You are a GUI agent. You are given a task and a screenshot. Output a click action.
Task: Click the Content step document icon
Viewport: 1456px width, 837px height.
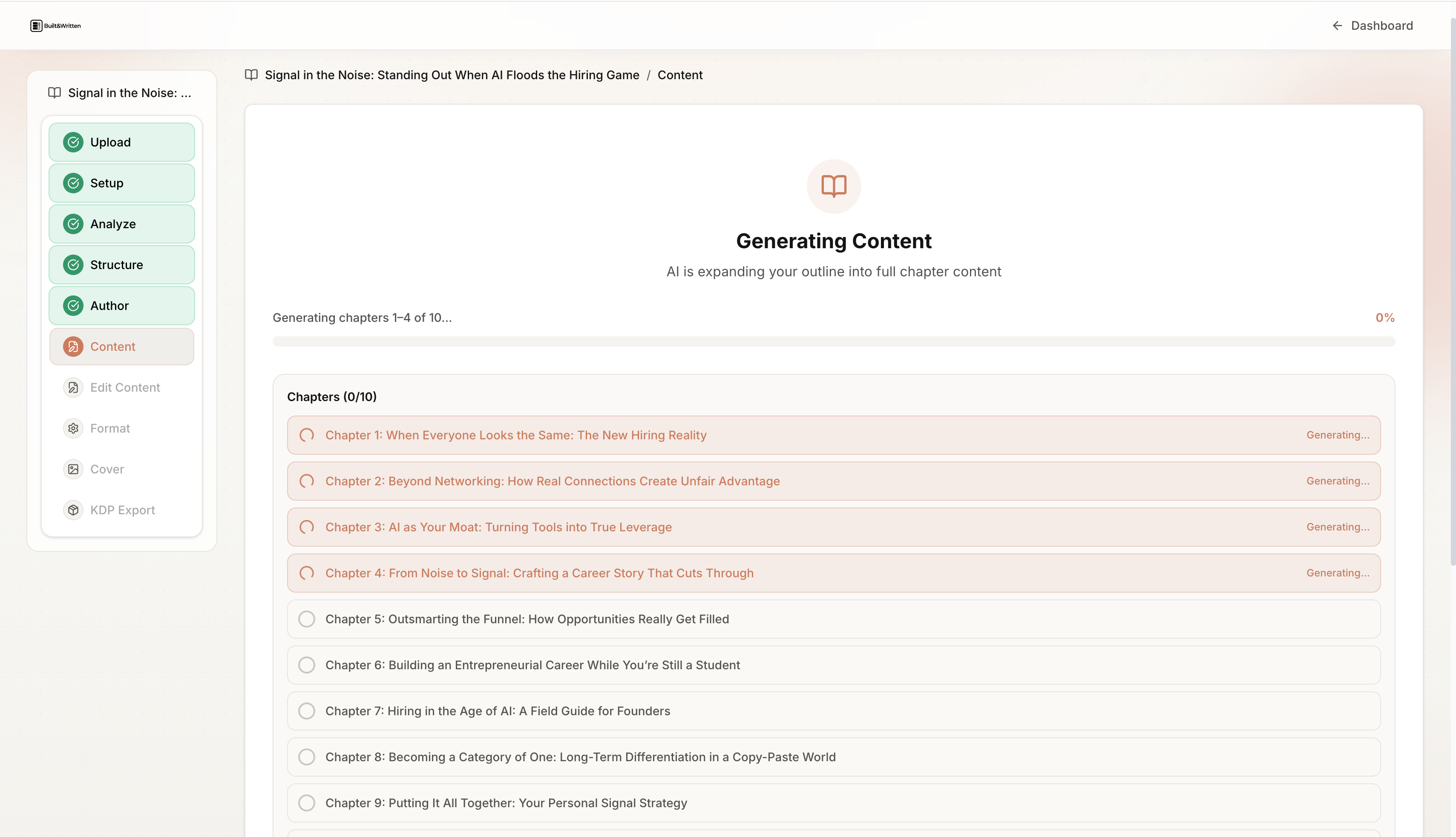(73, 347)
